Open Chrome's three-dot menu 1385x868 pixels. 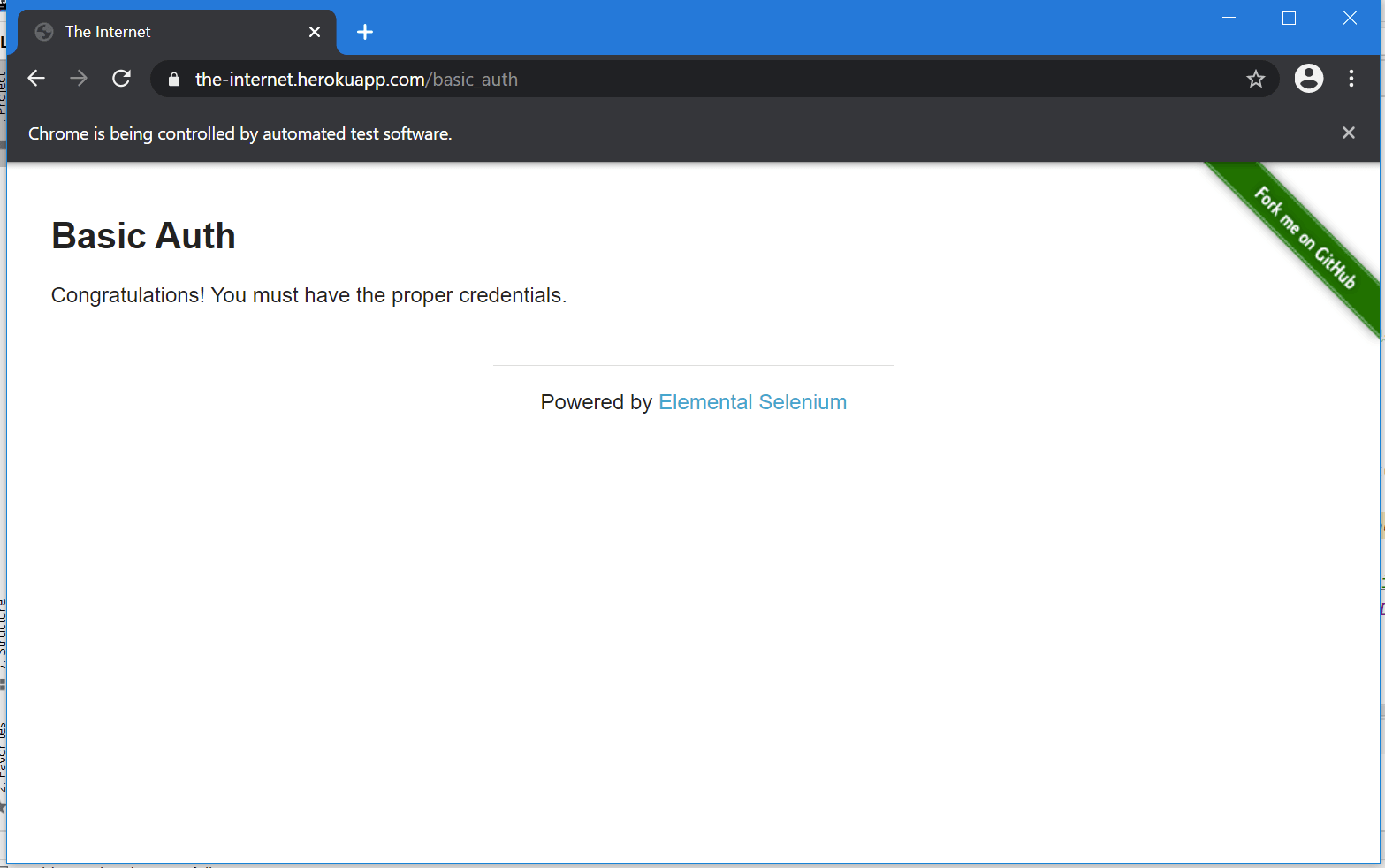pos(1351,78)
